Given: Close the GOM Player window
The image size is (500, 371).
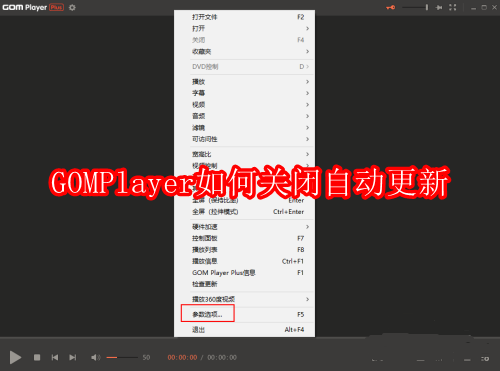Looking at the screenshot, I should [x=494, y=7].
